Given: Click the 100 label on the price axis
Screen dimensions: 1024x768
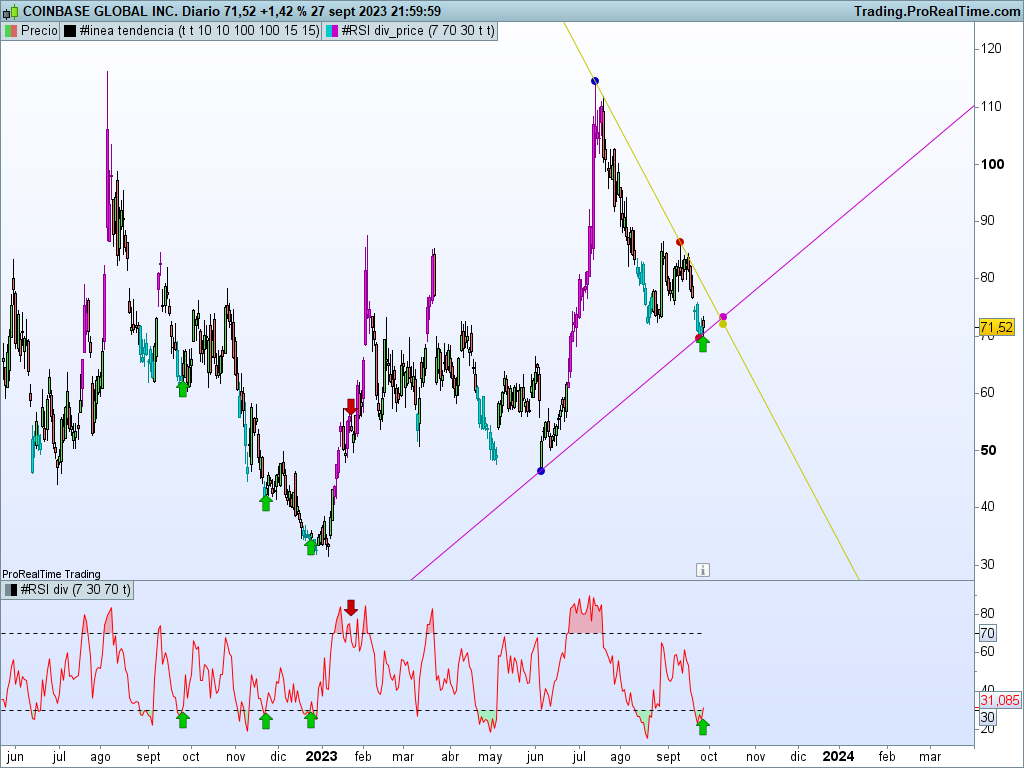Looking at the screenshot, I should (x=993, y=164).
